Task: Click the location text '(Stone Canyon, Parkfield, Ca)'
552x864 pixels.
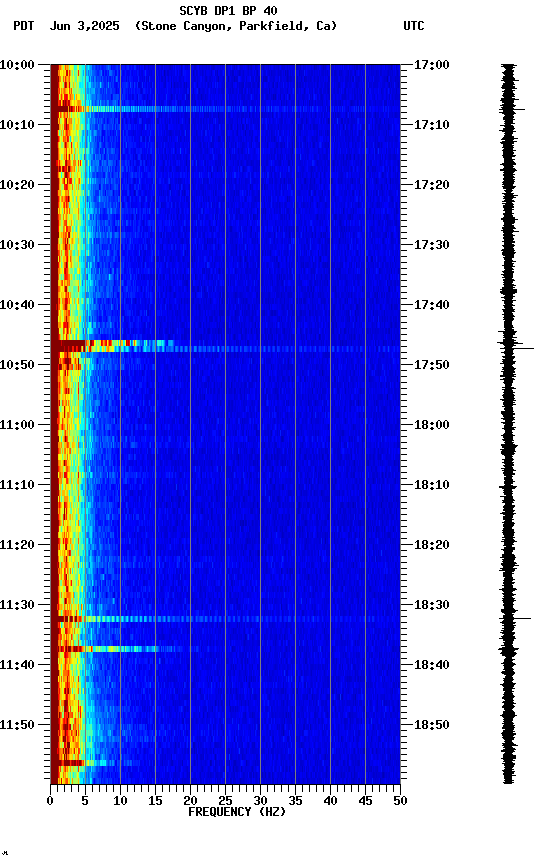Action: [236, 26]
